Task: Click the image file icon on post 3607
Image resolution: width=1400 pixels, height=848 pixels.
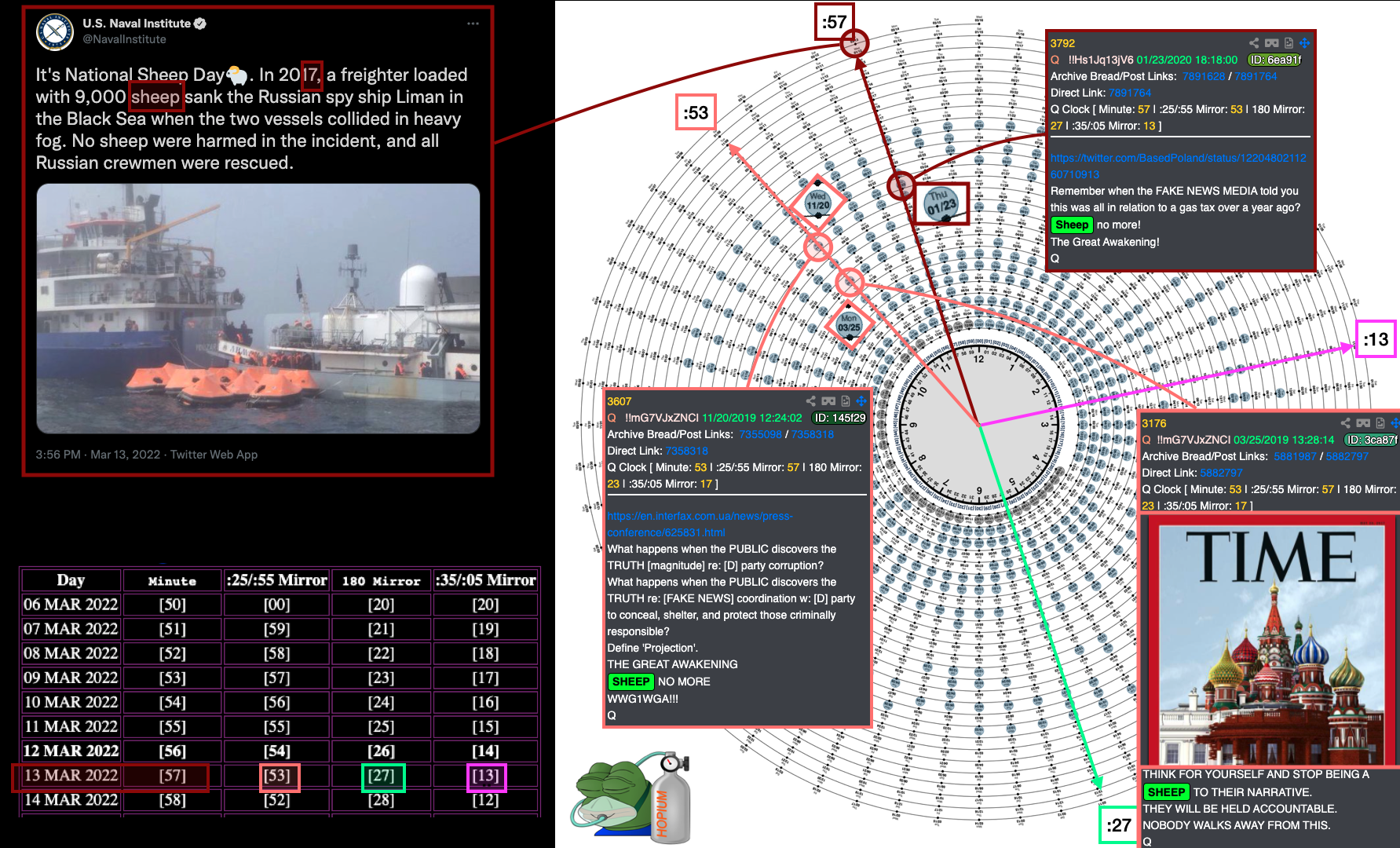Action: click(846, 401)
